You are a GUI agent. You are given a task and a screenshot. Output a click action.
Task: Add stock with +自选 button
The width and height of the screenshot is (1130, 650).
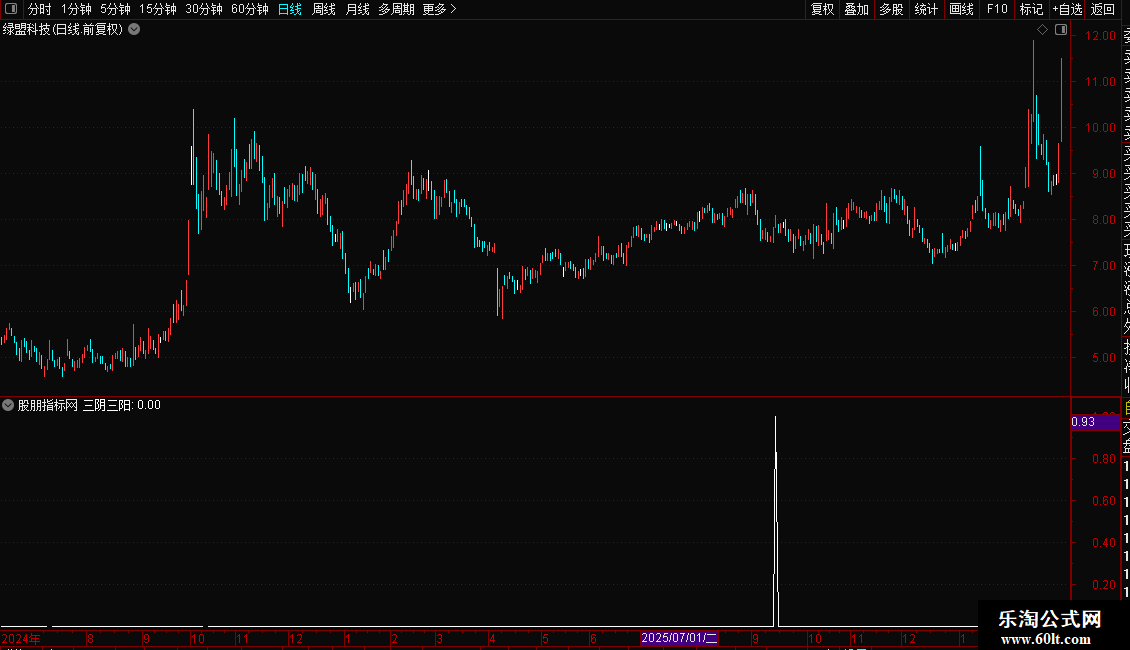(x=1067, y=9)
